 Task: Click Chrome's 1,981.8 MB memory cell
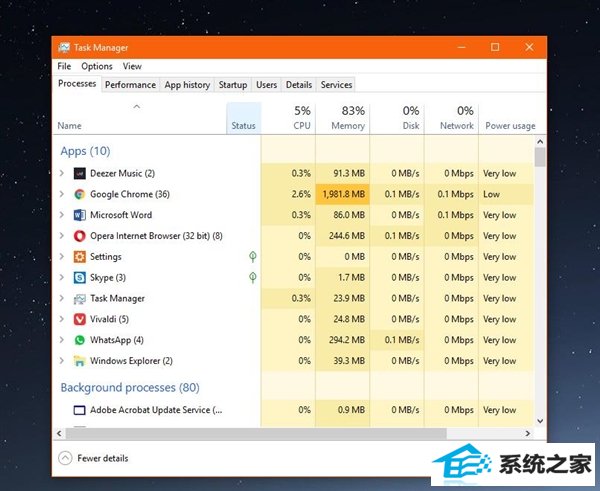pyautogui.click(x=342, y=194)
